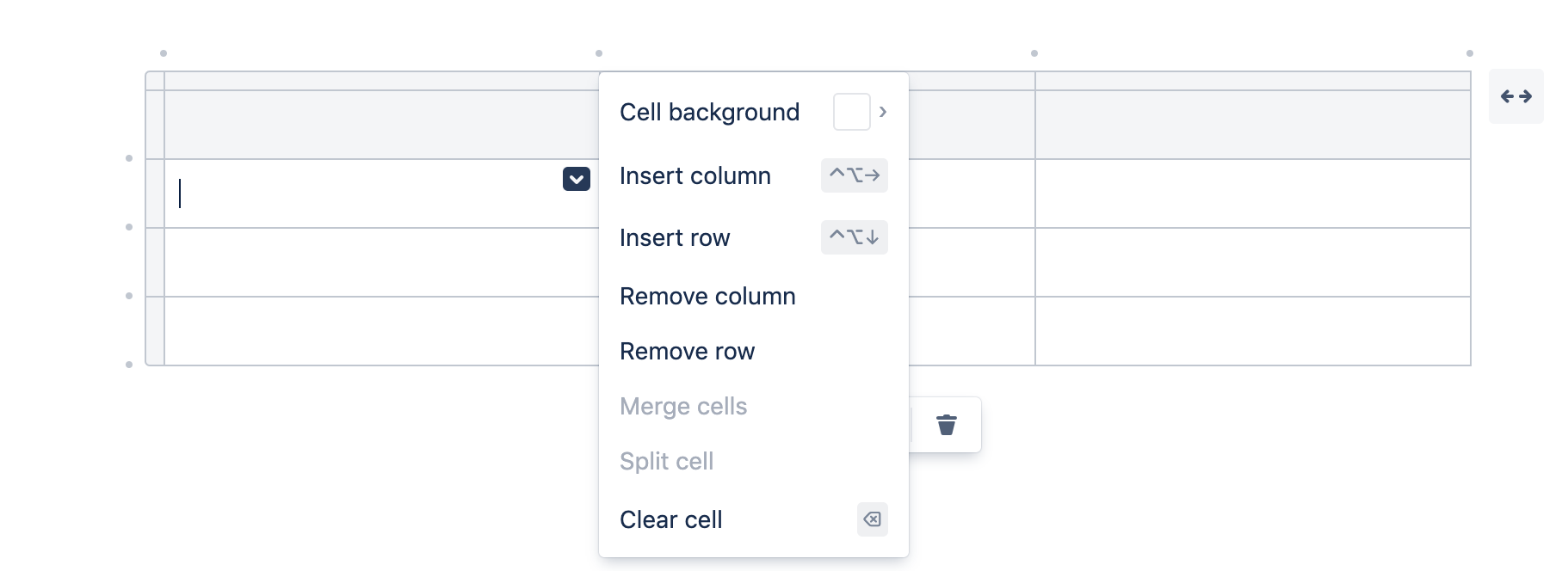
Task: Expand the Cell background submenu arrow
Action: tap(882, 112)
